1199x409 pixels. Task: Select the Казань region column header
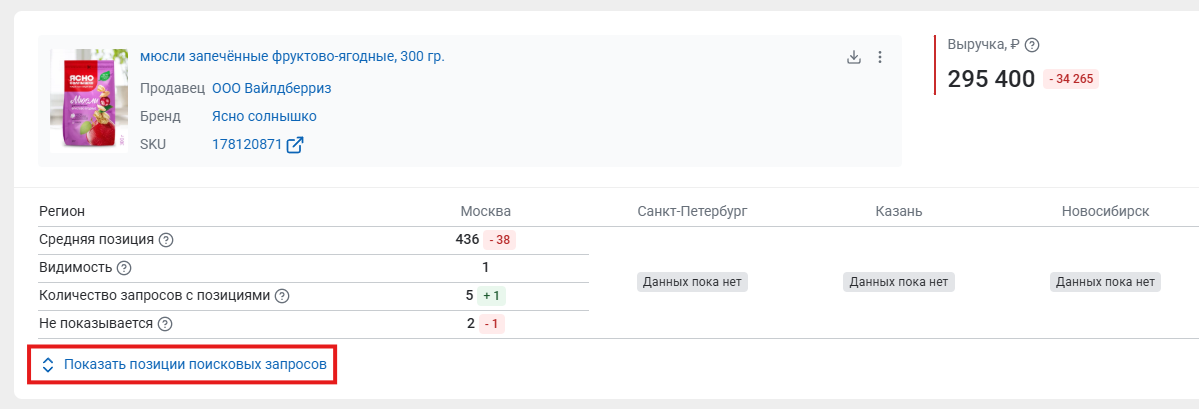pos(898,212)
